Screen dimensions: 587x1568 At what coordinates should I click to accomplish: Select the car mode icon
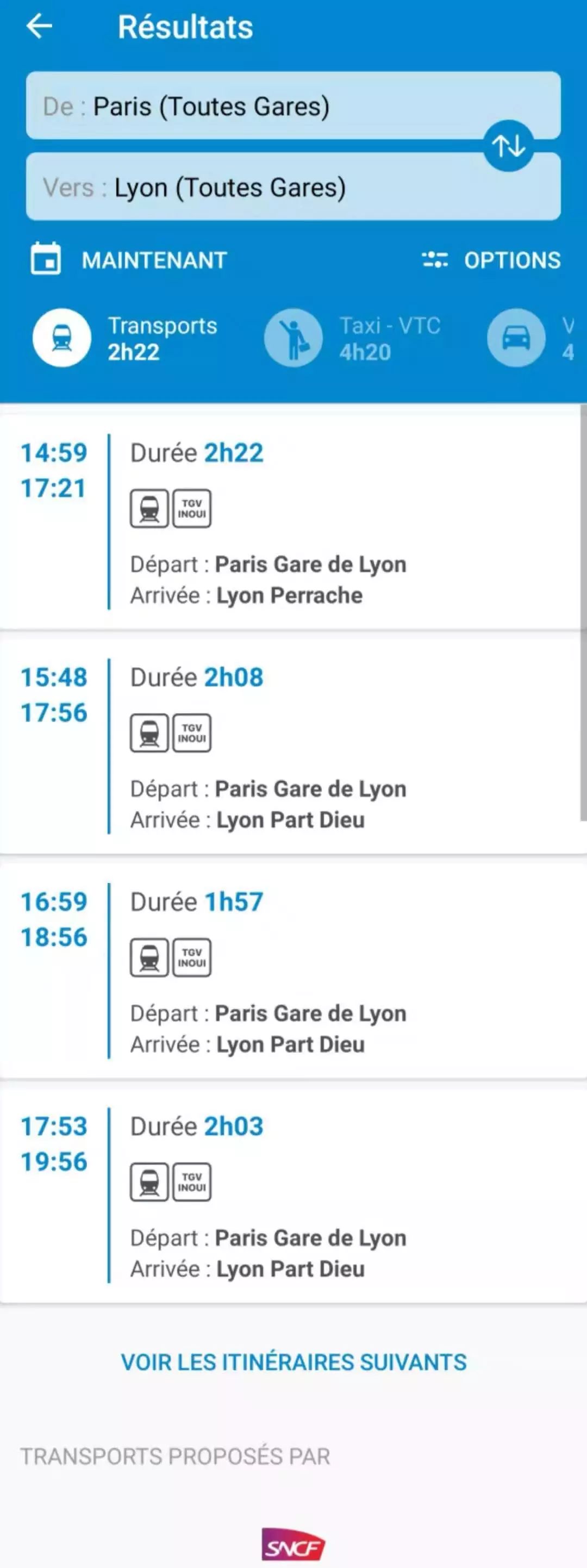click(x=516, y=338)
